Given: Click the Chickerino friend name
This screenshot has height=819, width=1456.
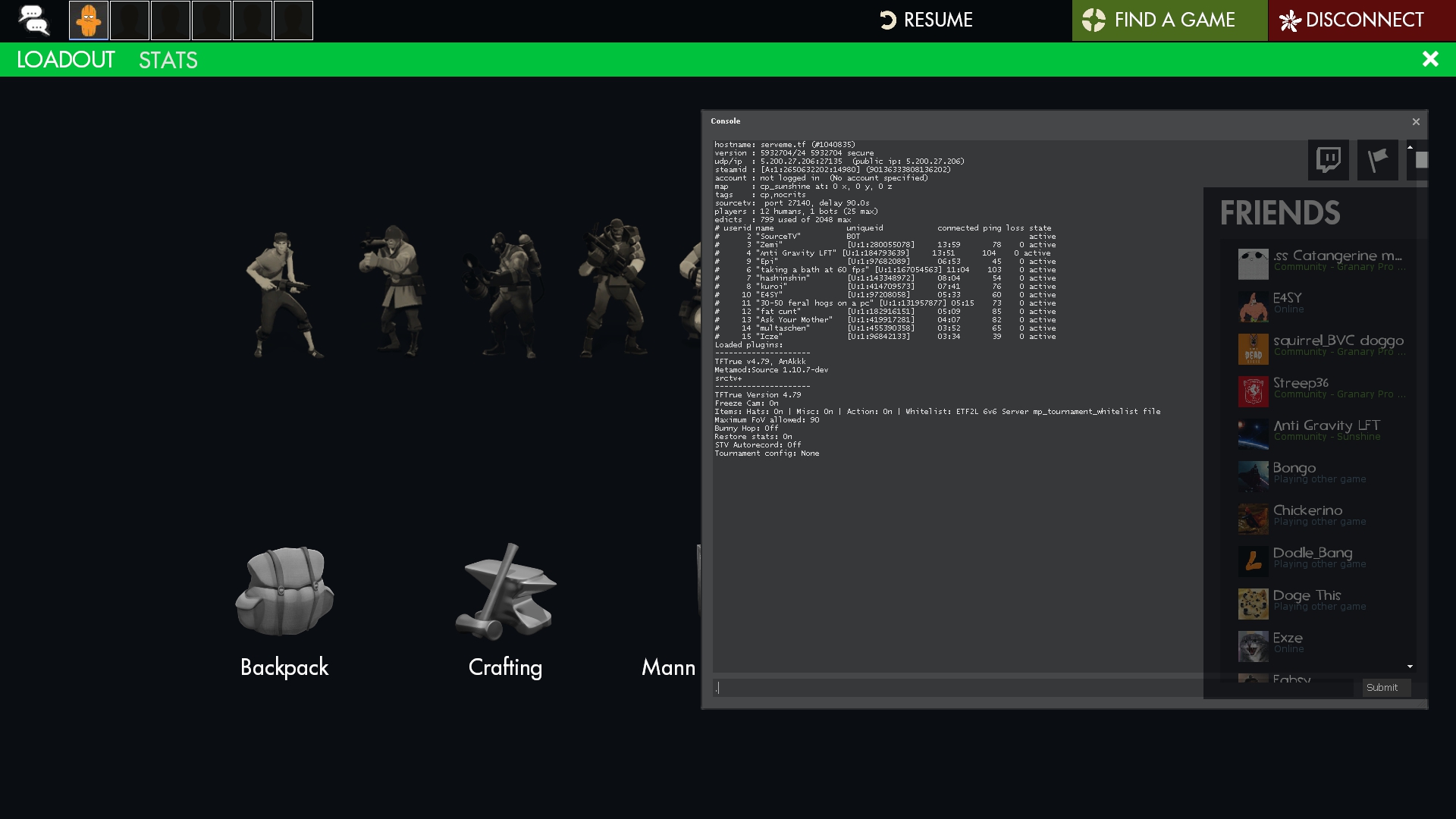Looking at the screenshot, I should click(x=1308, y=510).
